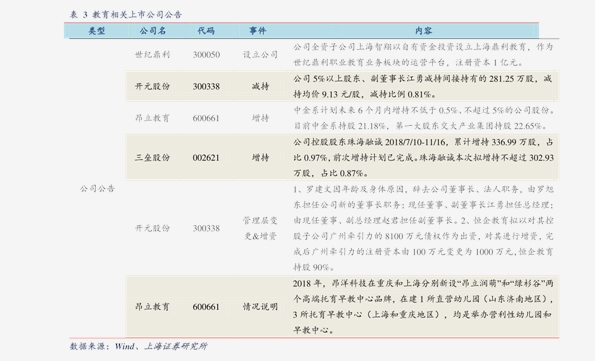Click the 公司公告 type cell
The width and height of the screenshot is (595, 361).
[97, 189]
